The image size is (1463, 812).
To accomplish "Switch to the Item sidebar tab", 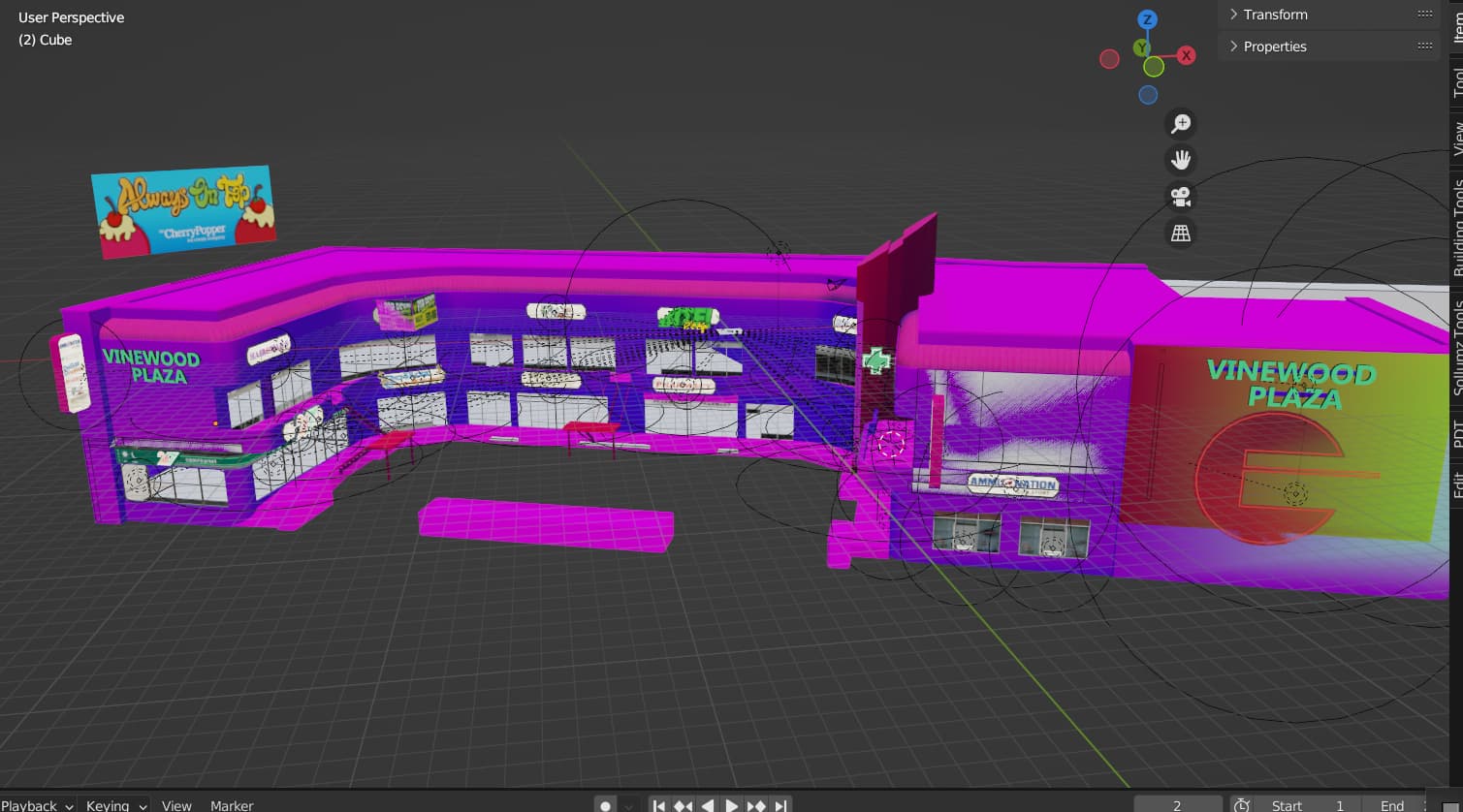I will [1456, 26].
